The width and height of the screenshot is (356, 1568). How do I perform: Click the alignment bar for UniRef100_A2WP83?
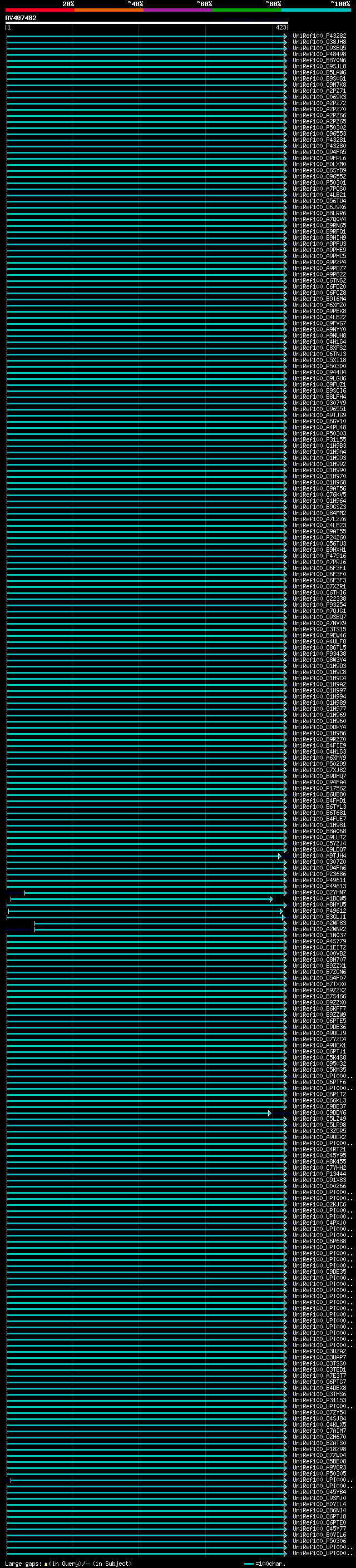(161, 923)
